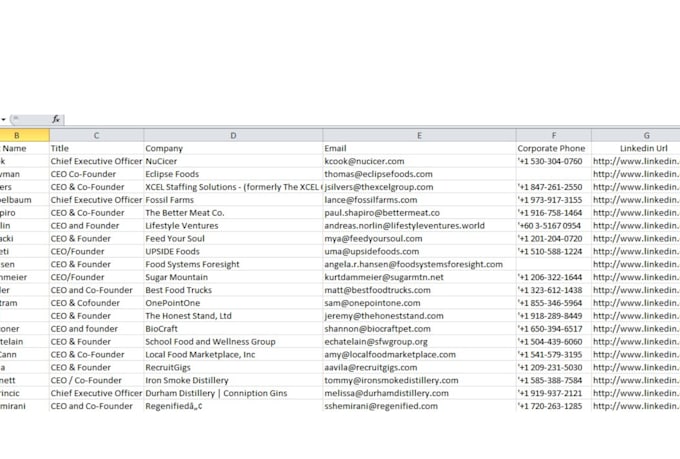The width and height of the screenshot is (680, 459).
Task: Click email kcook@nucicer.com
Action: (x=364, y=161)
